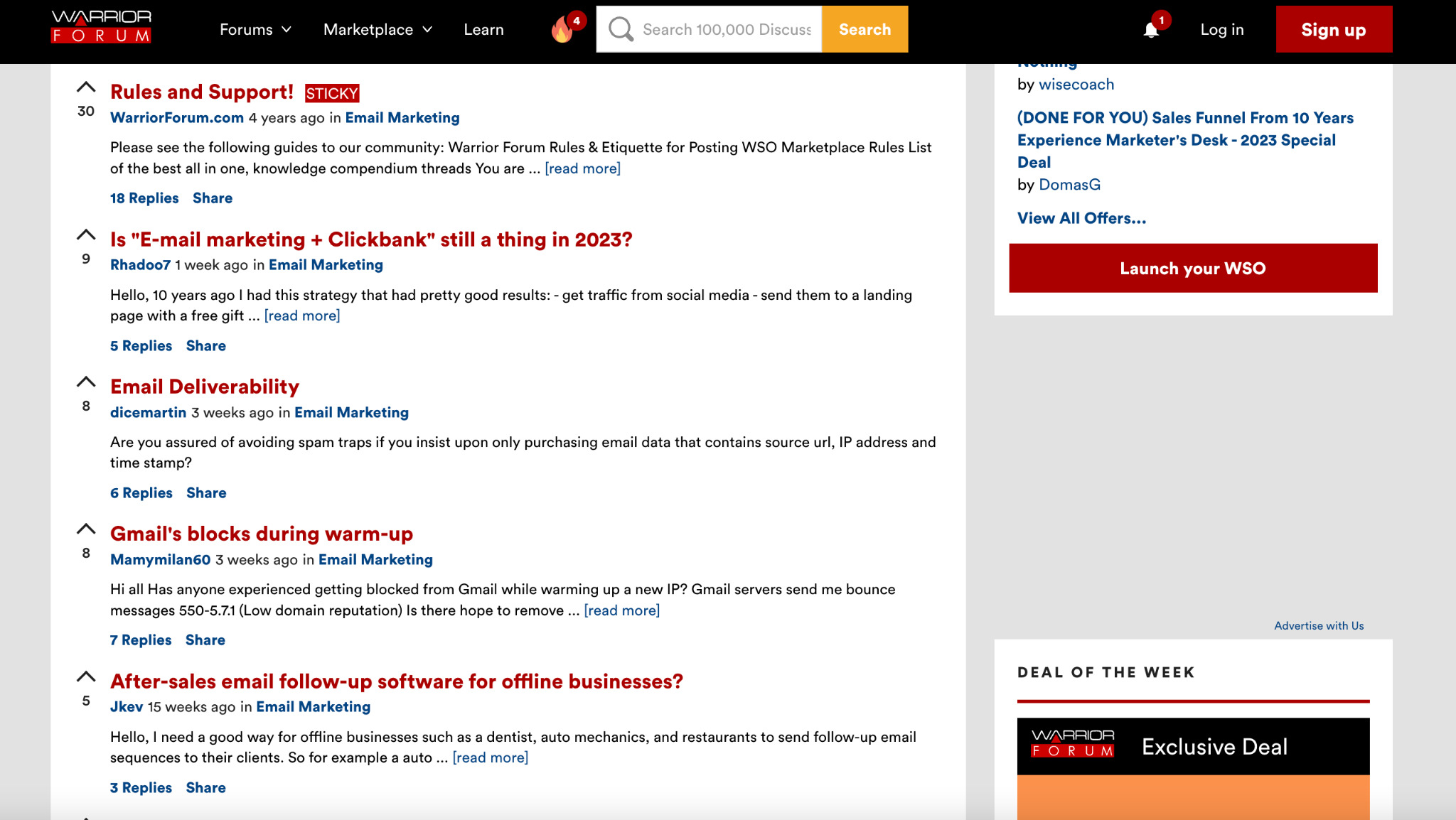
Task: Click Launch your WSO red button
Action: pyautogui.click(x=1193, y=268)
